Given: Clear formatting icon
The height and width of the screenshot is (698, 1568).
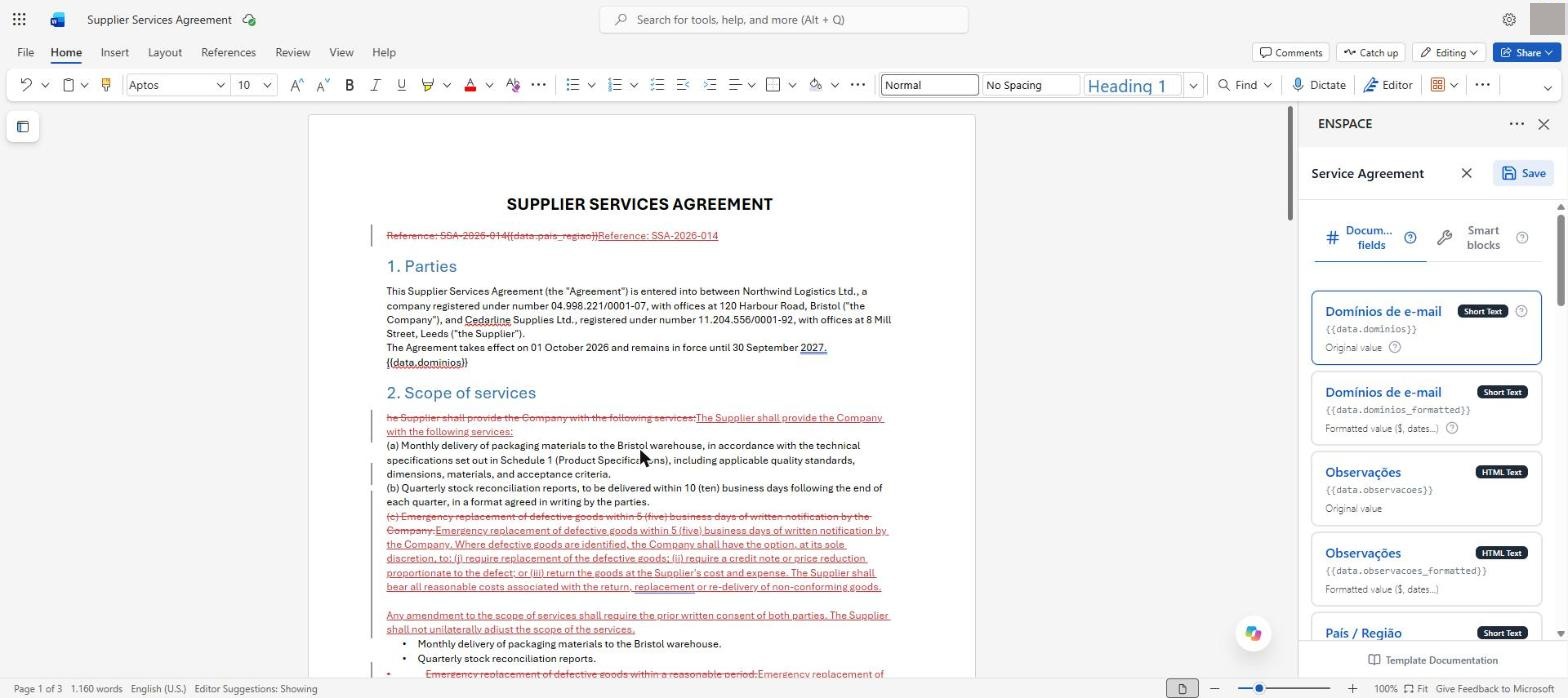Looking at the screenshot, I should (x=513, y=85).
